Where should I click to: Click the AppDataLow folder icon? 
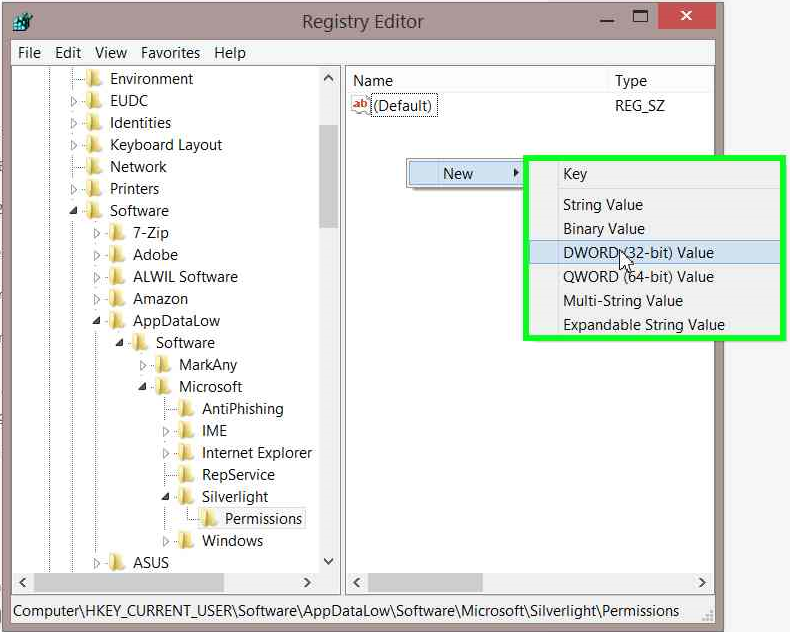[117, 321]
